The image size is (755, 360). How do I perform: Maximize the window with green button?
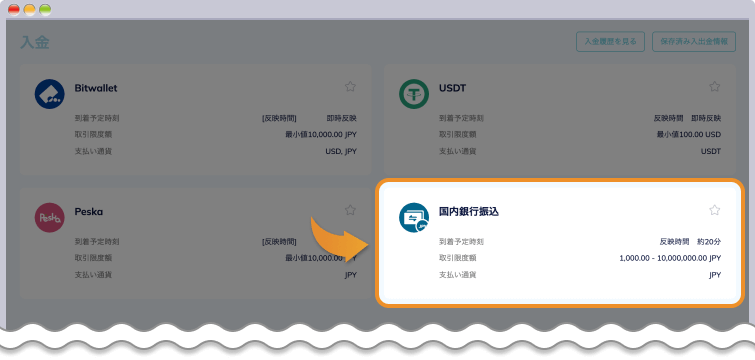click(x=45, y=10)
